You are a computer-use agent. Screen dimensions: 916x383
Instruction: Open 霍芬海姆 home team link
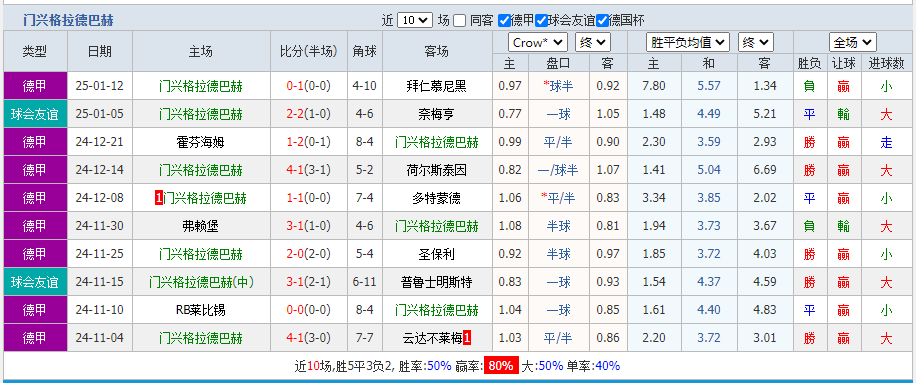(x=200, y=142)
